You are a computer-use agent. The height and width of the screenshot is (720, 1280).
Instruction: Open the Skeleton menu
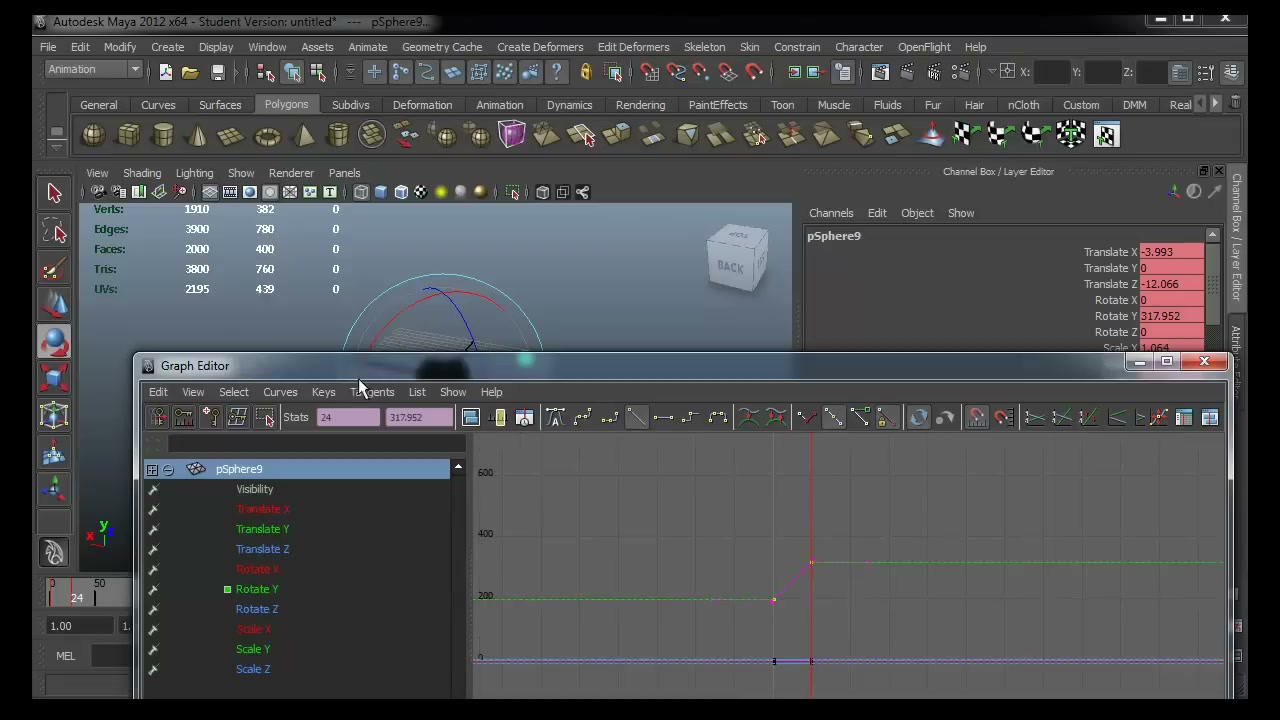(704, 47)
